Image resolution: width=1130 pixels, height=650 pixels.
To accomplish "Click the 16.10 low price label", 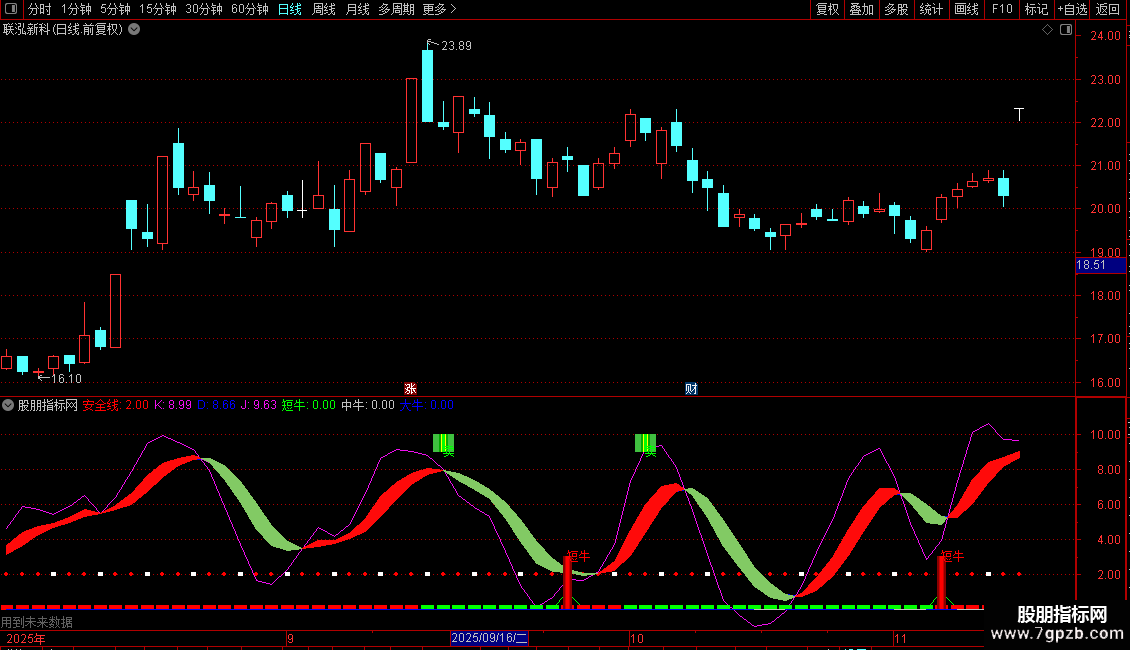I will (x=66, y=379).
